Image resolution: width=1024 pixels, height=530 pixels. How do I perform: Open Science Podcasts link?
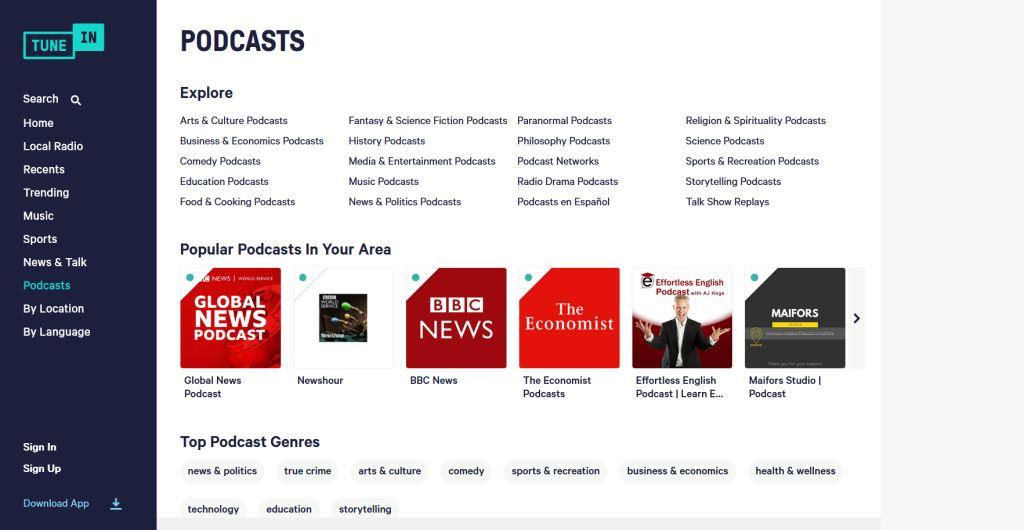(x=725, y=141)
